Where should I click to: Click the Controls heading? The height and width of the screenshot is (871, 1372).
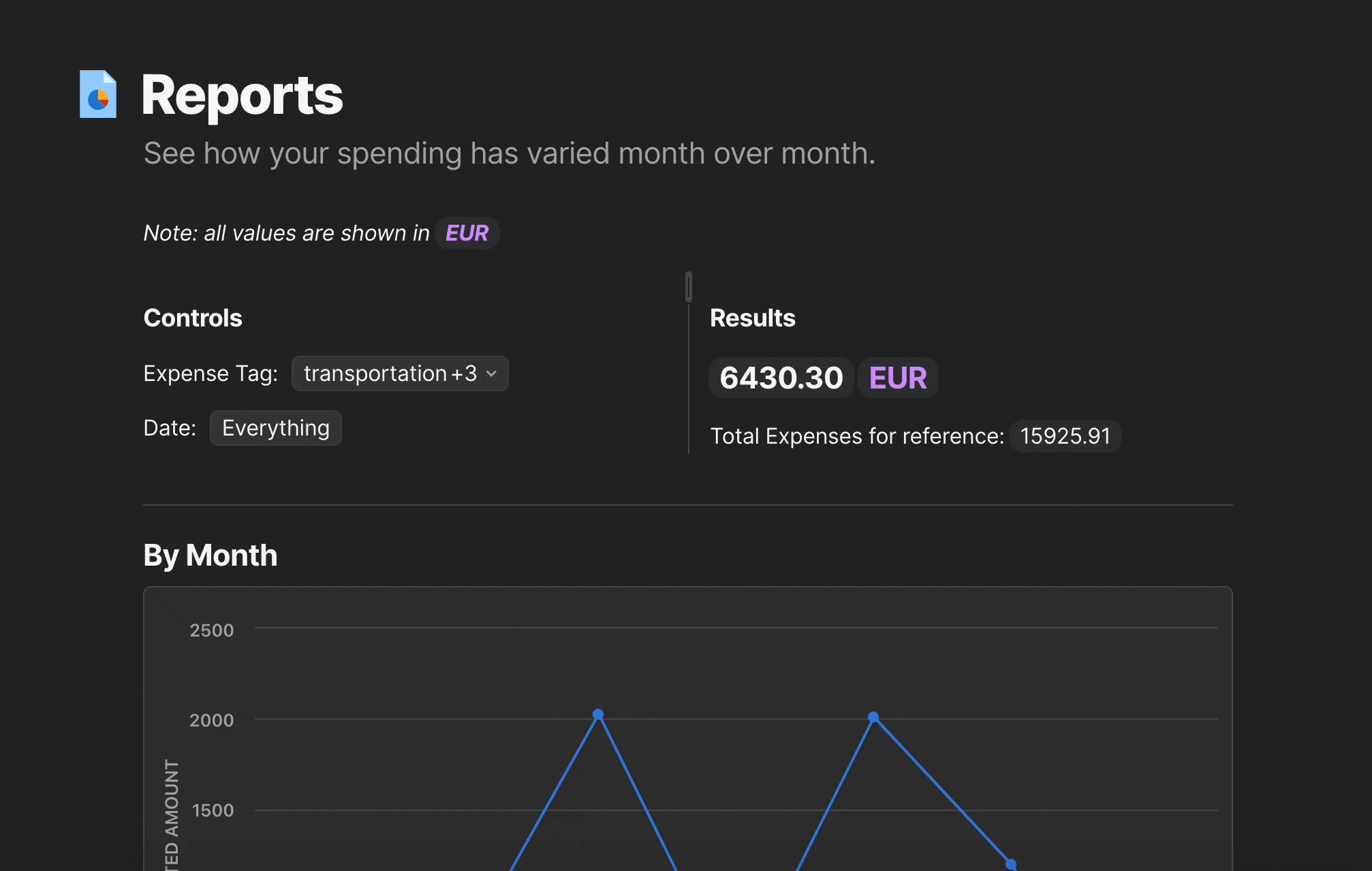point(193,318)
